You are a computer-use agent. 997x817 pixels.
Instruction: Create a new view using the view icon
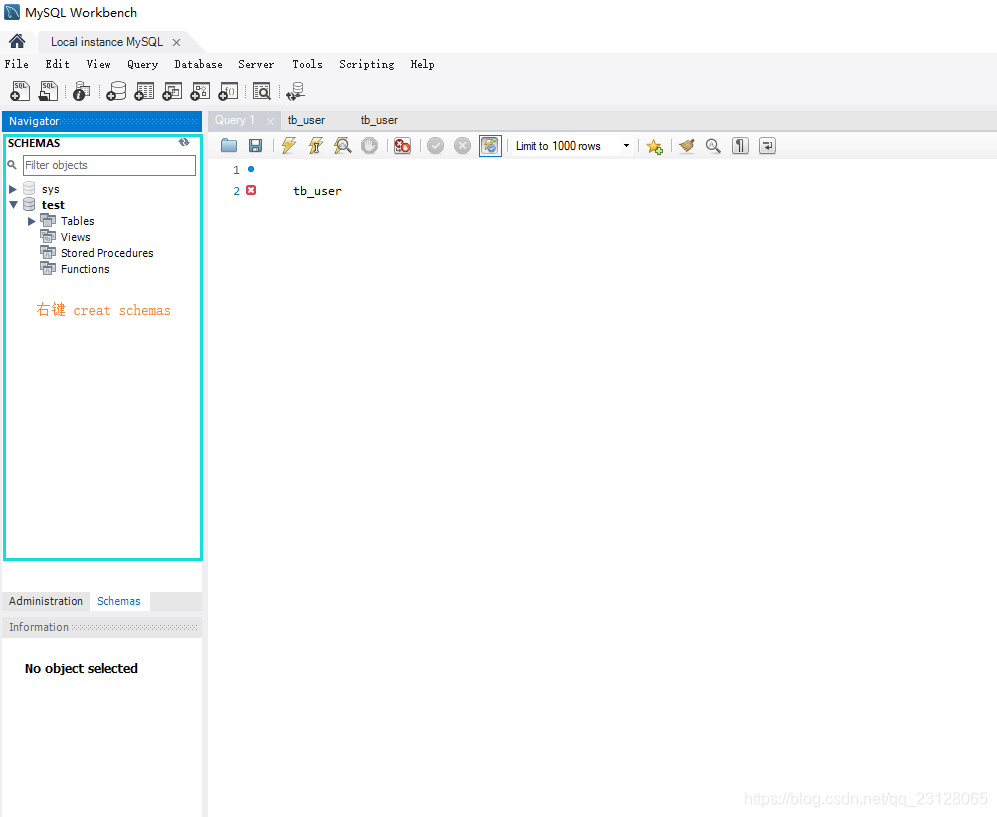coord(171,91)
